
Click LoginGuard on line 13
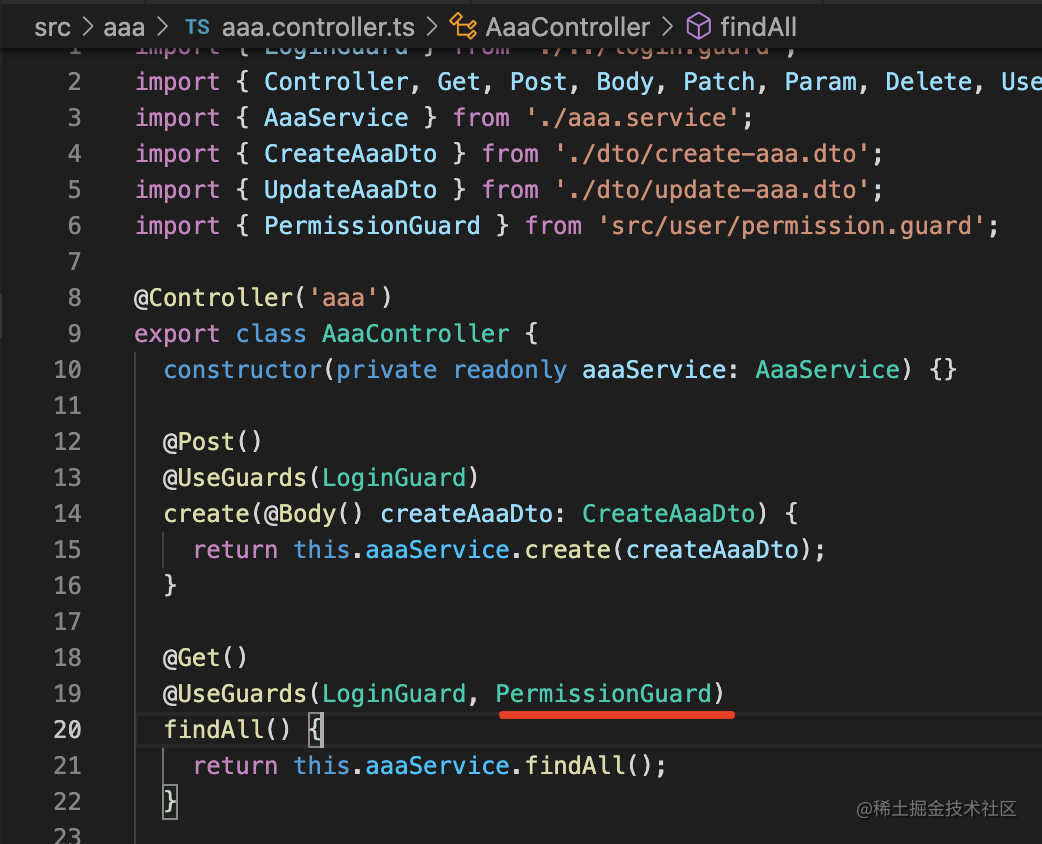click(394, 478)
